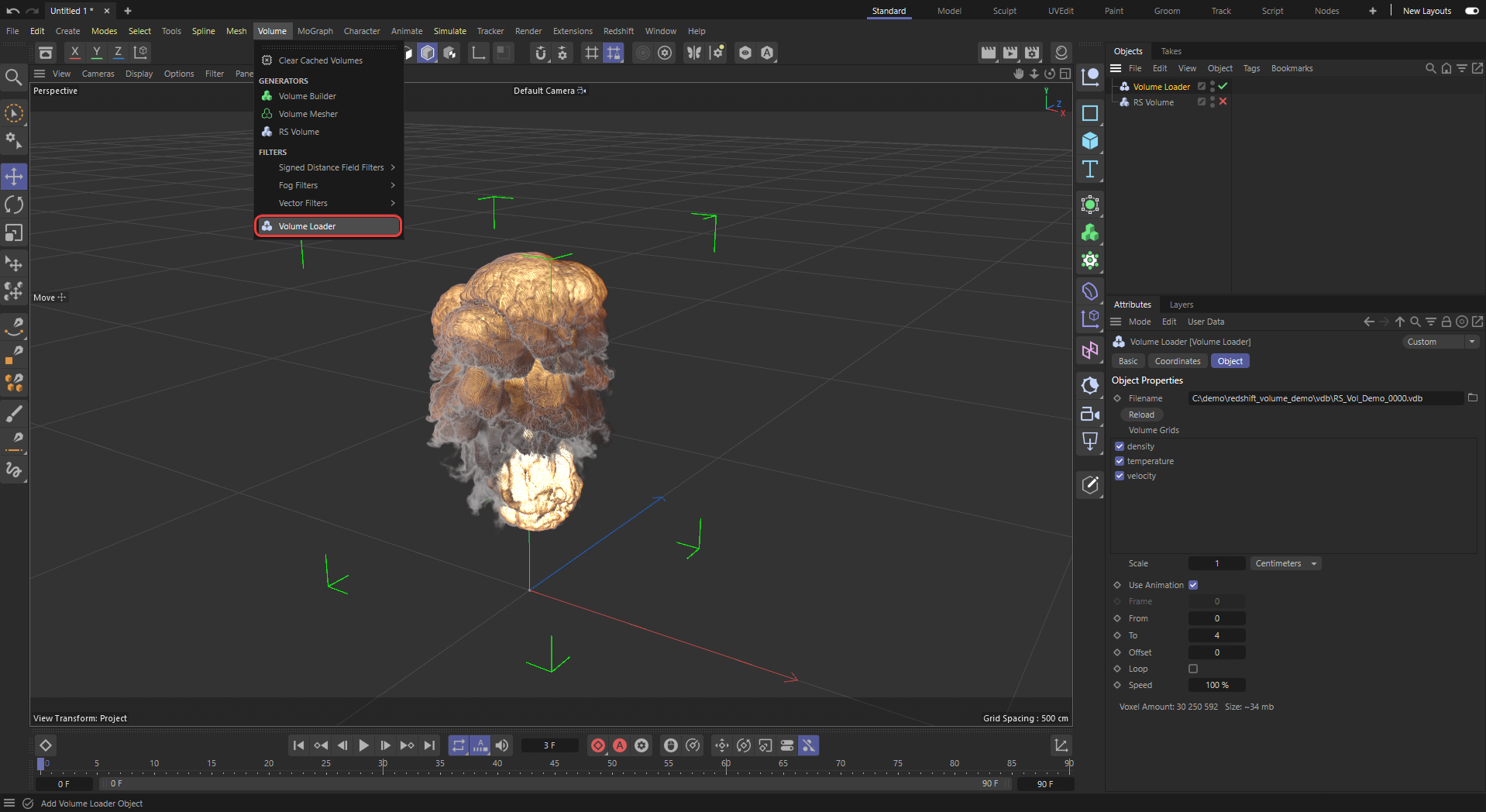Select the Rotate tool in left toolbar
The width and height of the screenshot is (1486, 812).
pyautogui.click(x=14, y=205)
